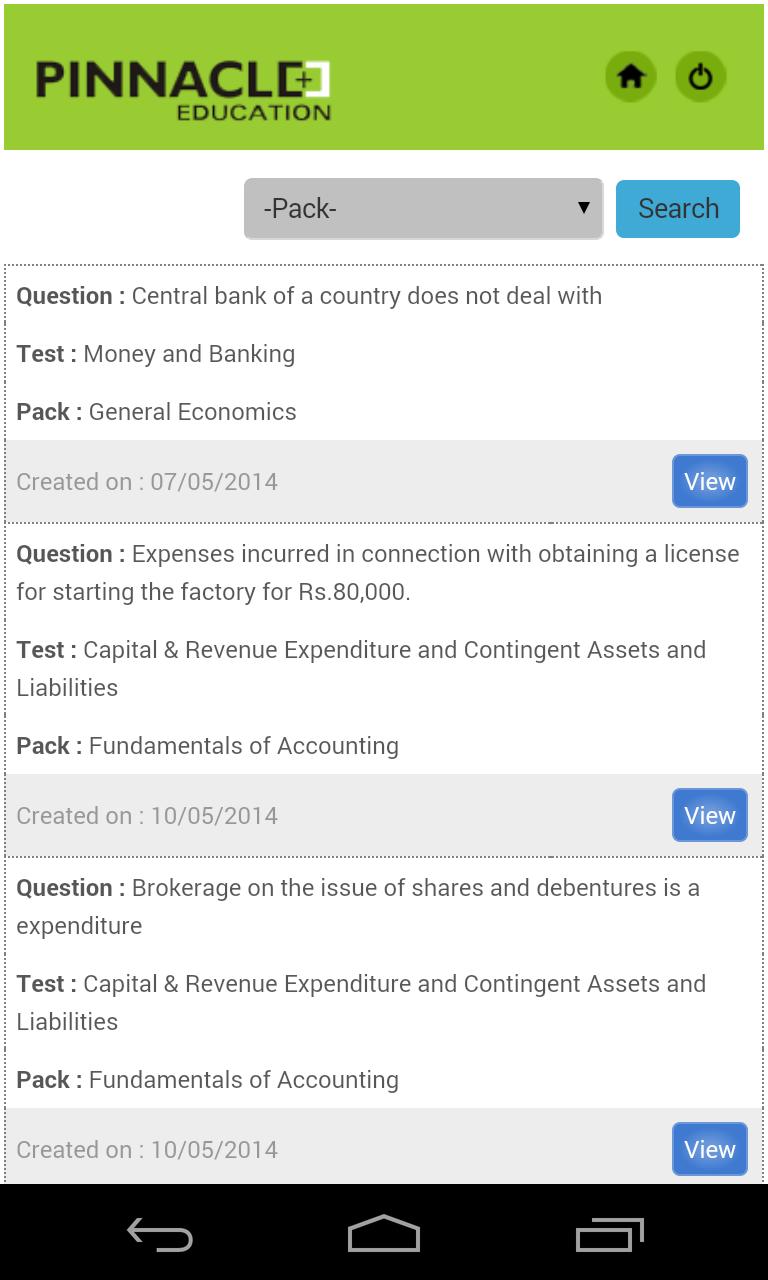The width and height of the screenshot is (768, 1280).
Task: Tap Fundamentals of Accounting under license question
Action: (243, 746)
